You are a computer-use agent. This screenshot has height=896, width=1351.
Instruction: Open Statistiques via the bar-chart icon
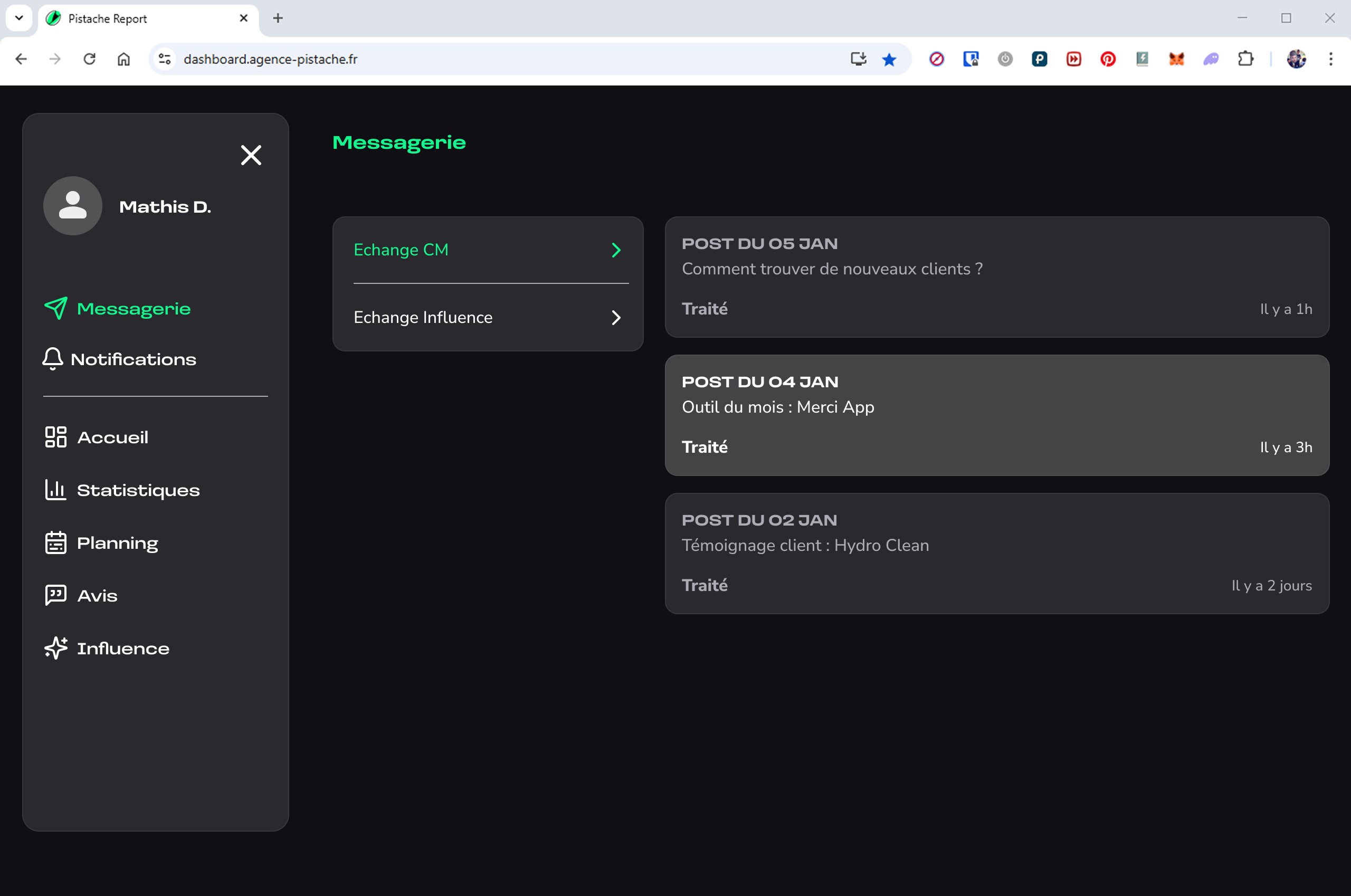(55, 490)
